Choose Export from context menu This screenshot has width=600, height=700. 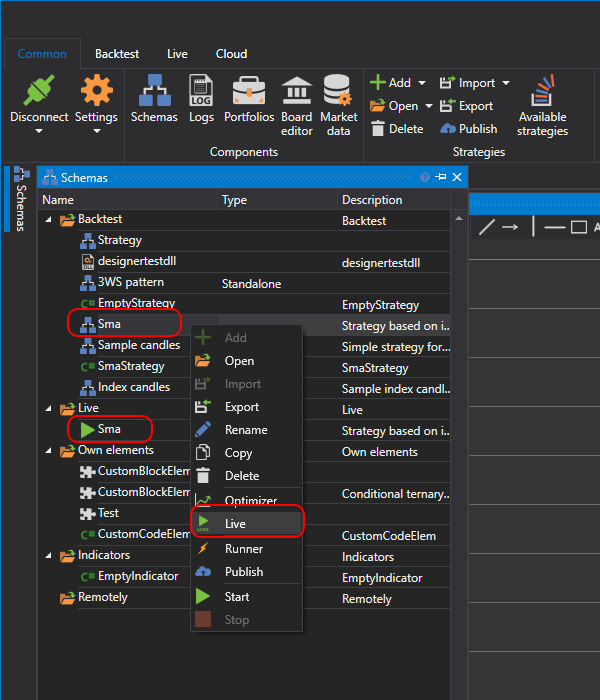click(x=246, y=407)
